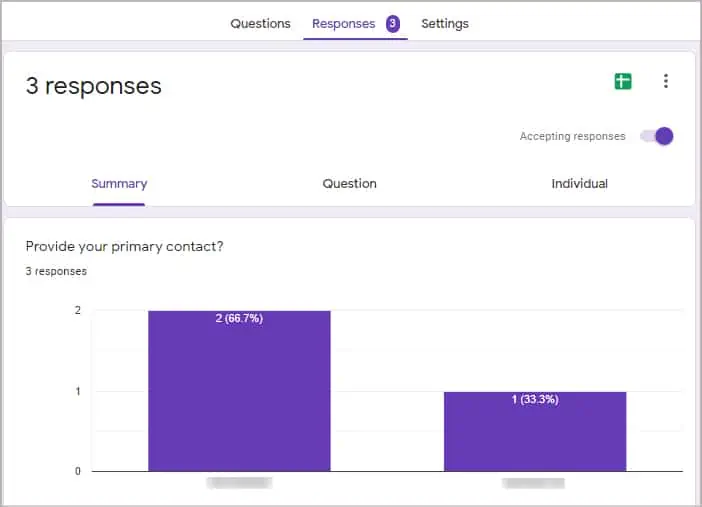The height and width of the screenshot is (507, 702).
Task: Click the blurred label under the taller bar
Action: point(239,483)
